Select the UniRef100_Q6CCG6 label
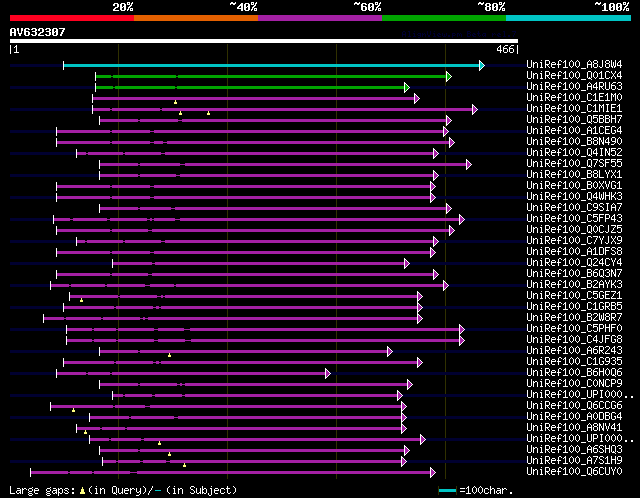The width and height of the screenshot is (640, 498). click(x=574, y=406)
